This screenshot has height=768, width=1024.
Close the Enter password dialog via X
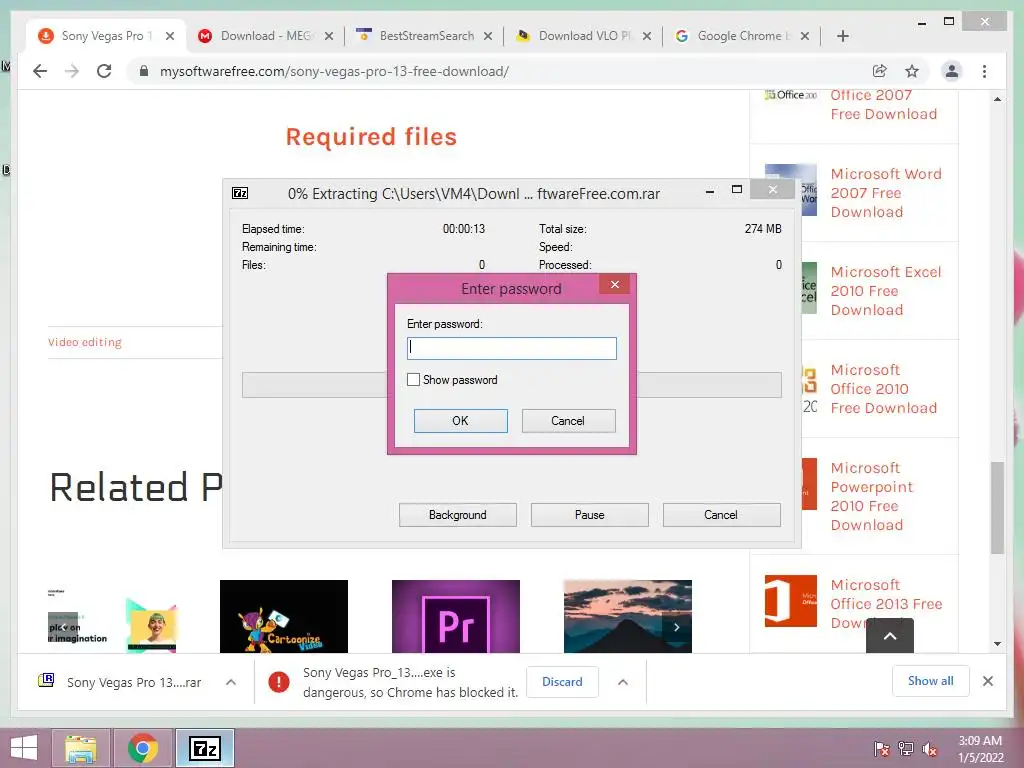615,284
